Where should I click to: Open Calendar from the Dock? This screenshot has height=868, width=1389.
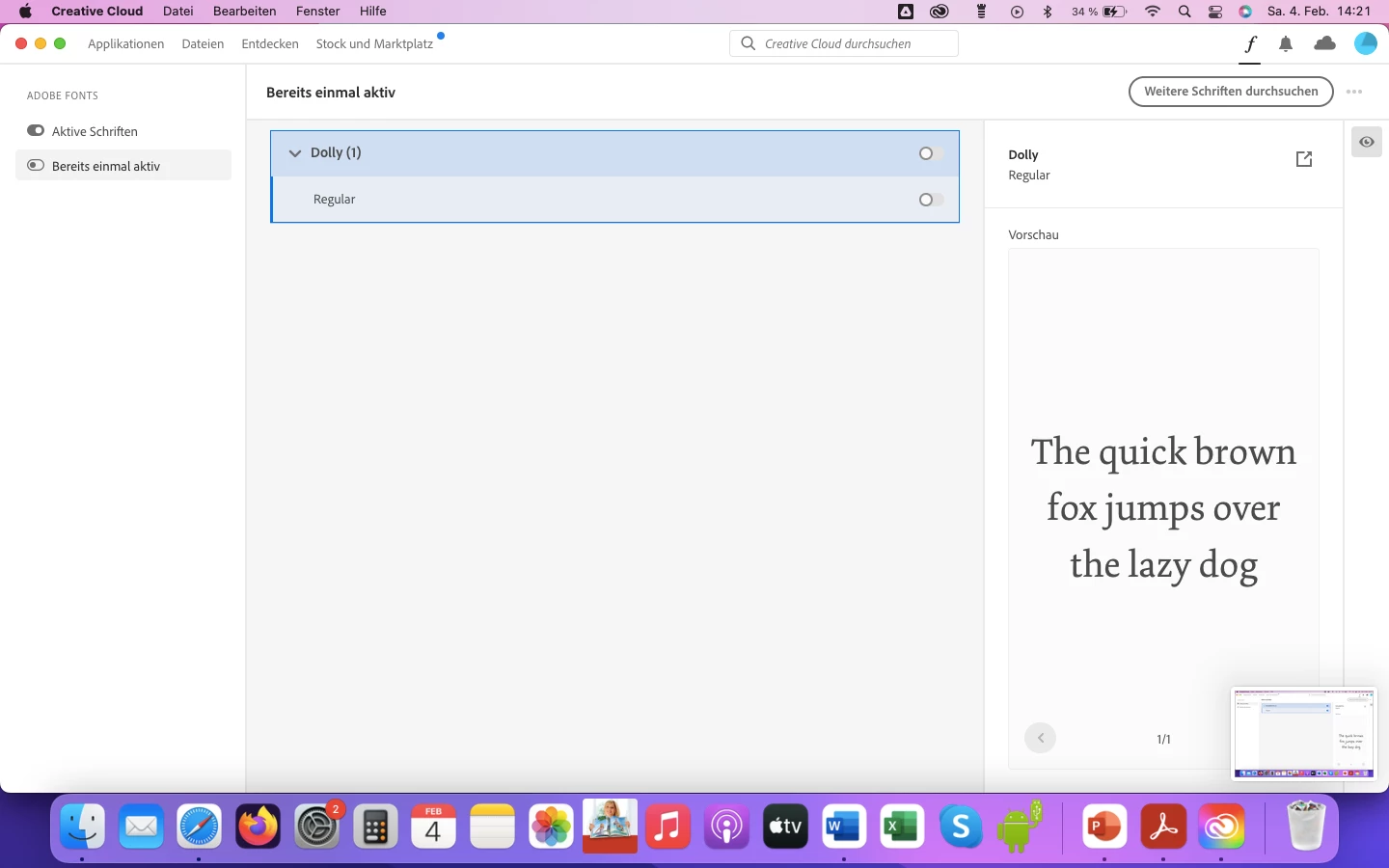click(x=433, y=827)
